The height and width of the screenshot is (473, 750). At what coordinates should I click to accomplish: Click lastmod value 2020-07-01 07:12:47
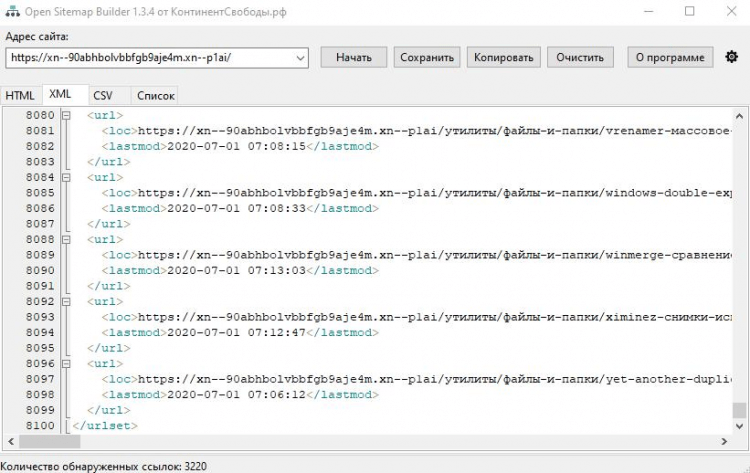(236, 333)
